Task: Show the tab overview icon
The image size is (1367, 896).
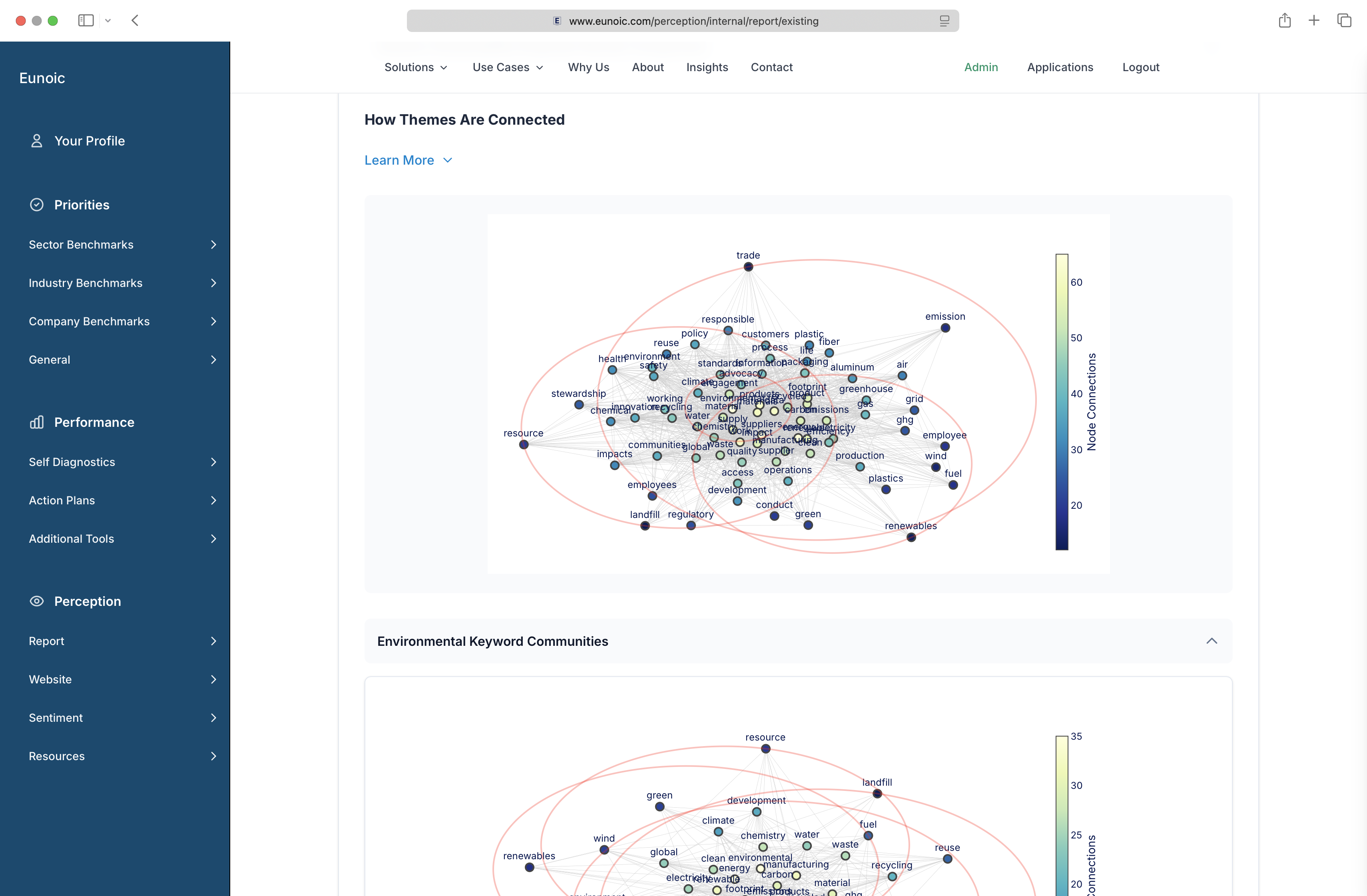Action: pos(1344,21)
